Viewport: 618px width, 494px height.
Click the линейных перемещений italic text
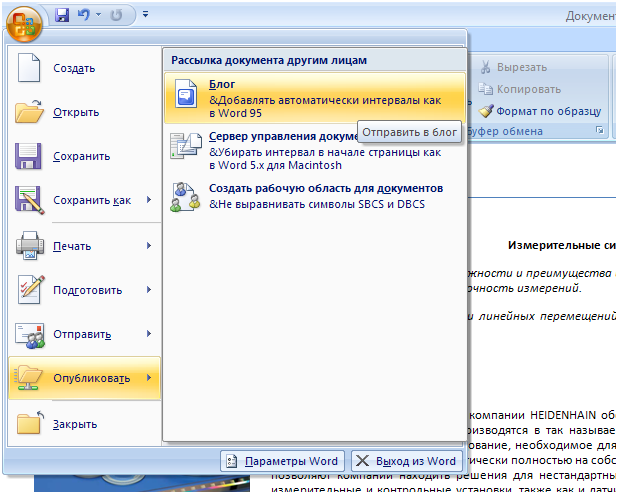[547, 316]
